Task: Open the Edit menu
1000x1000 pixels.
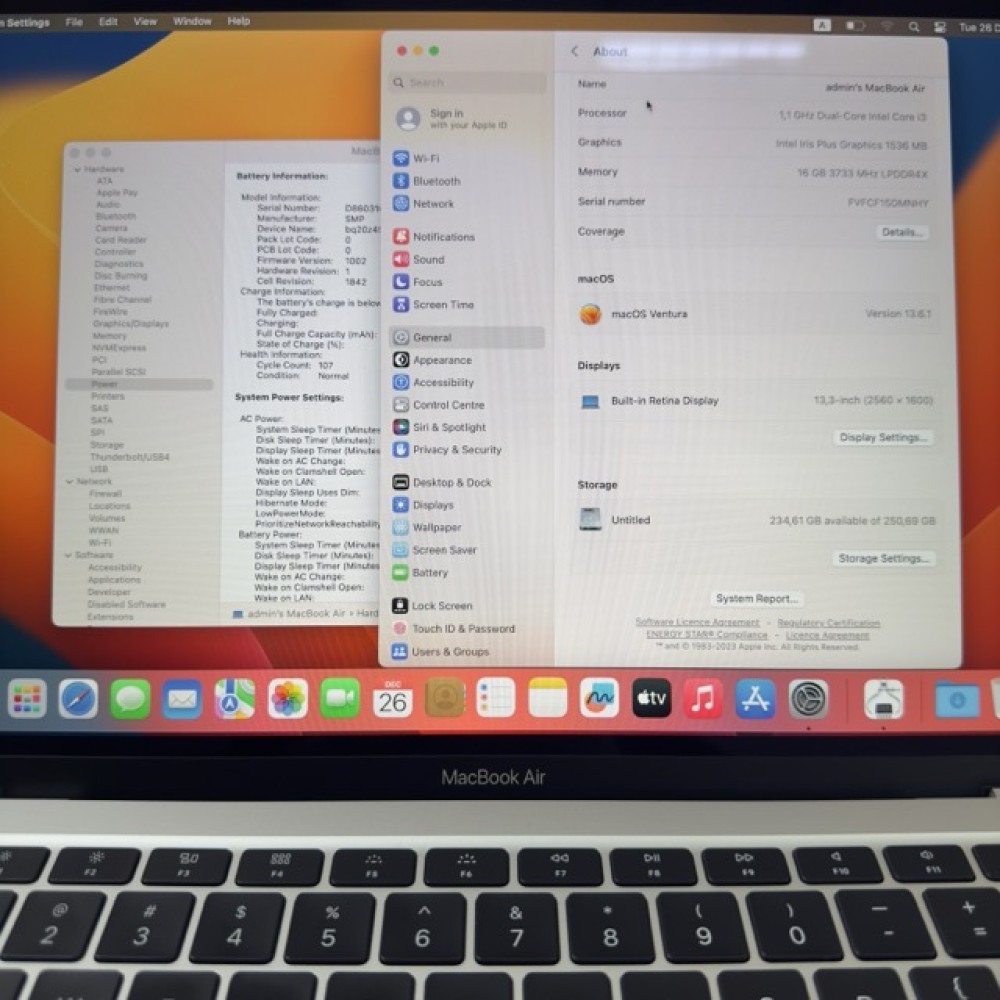Action: (x=108, y=21)
